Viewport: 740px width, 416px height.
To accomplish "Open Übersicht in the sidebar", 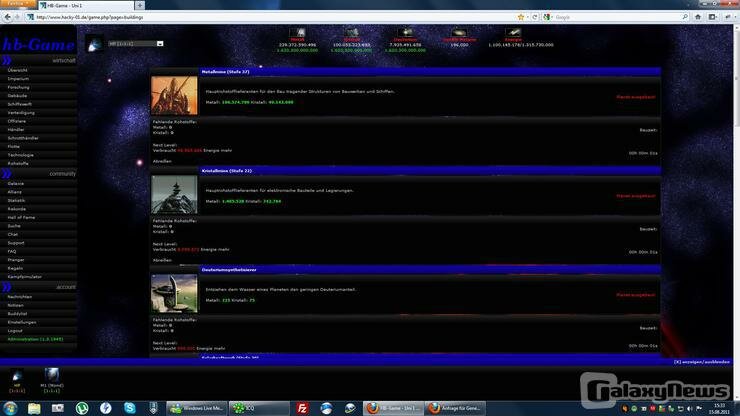I will [x=17, y=70].
